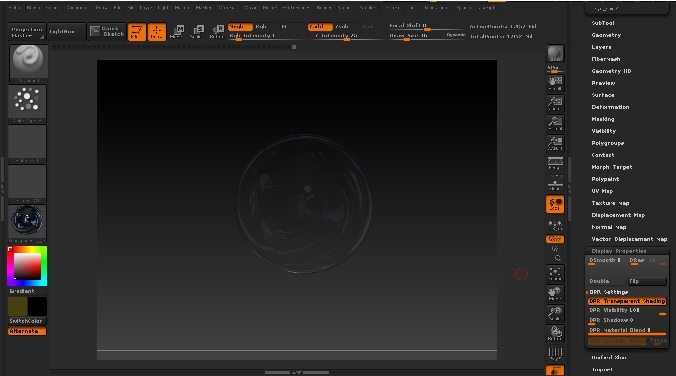676x376 pixels.
Task: Toggle the Zadd button
Action: tap(320, 27)
